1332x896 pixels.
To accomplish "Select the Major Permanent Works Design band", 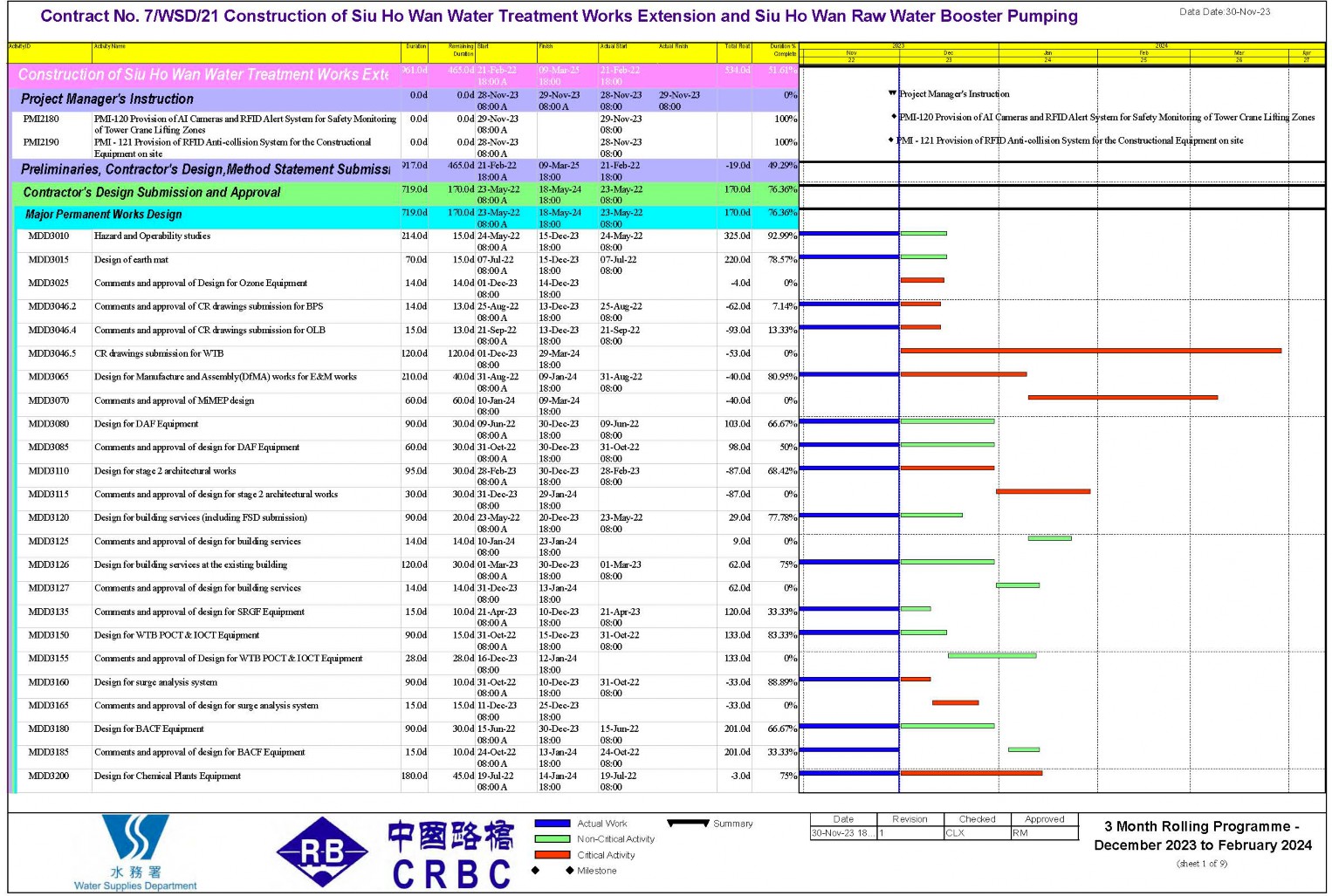I will [x=406, y=216].
